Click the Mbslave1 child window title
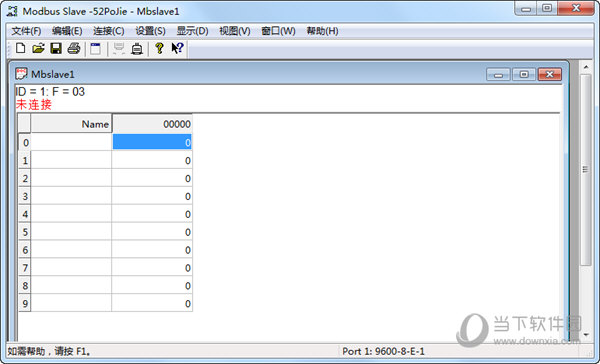The width and height of the screenshot is (600, 364). pos(53,74)
